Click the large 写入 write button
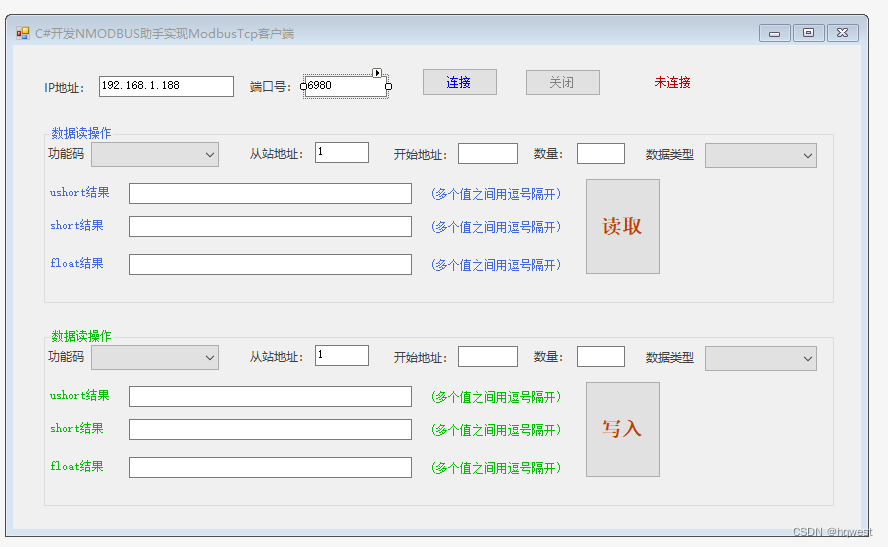Screen dimensions: 888x547 623,429
